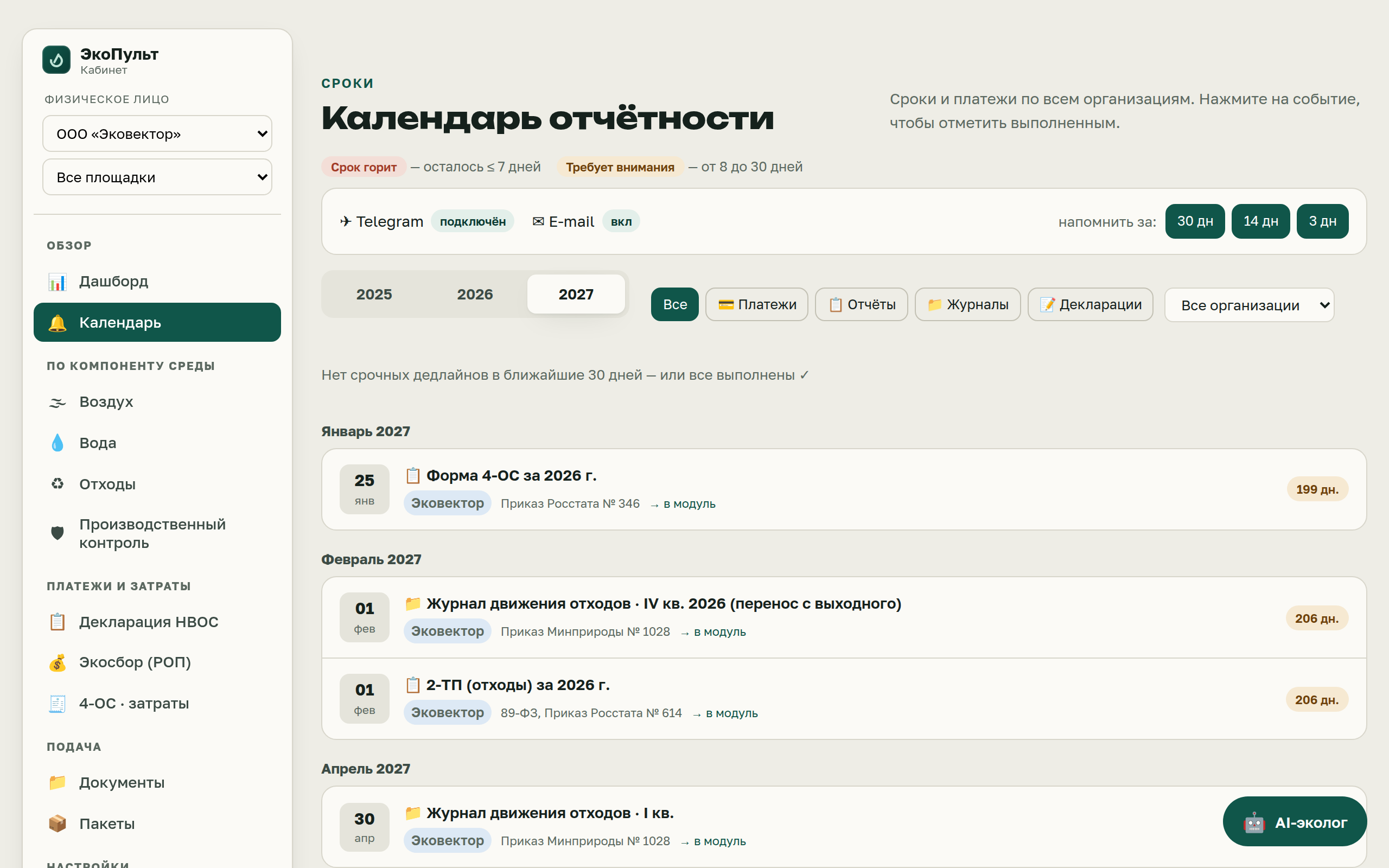Open Вода section
1389x868 pixels.
pyautogui.click(x=157, y=443)
